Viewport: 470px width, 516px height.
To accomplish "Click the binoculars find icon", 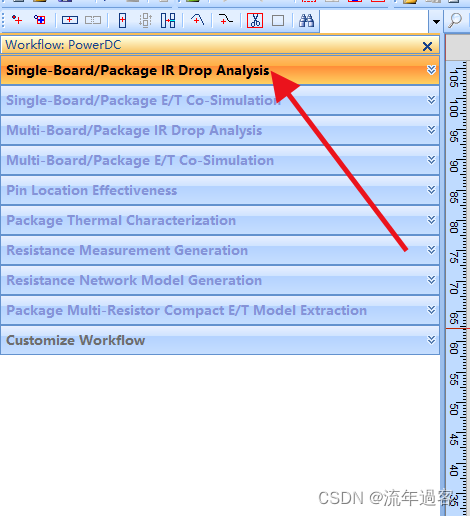I will tap(306, 21).
